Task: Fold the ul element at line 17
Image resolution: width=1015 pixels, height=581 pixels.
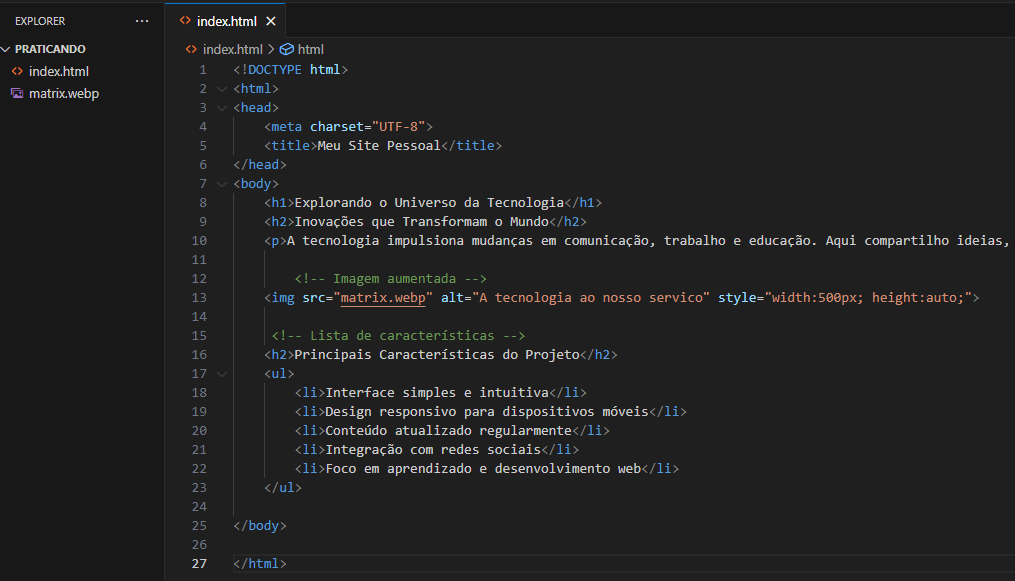Action: [x=222, y=374]
